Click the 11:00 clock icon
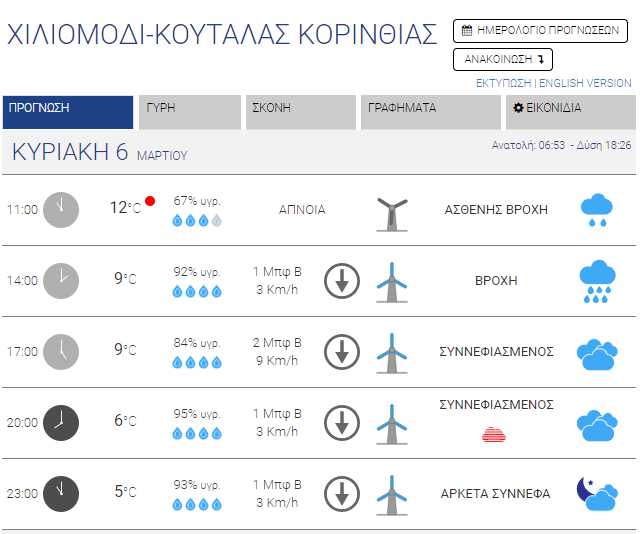640x534 pixels. point(61,209)
